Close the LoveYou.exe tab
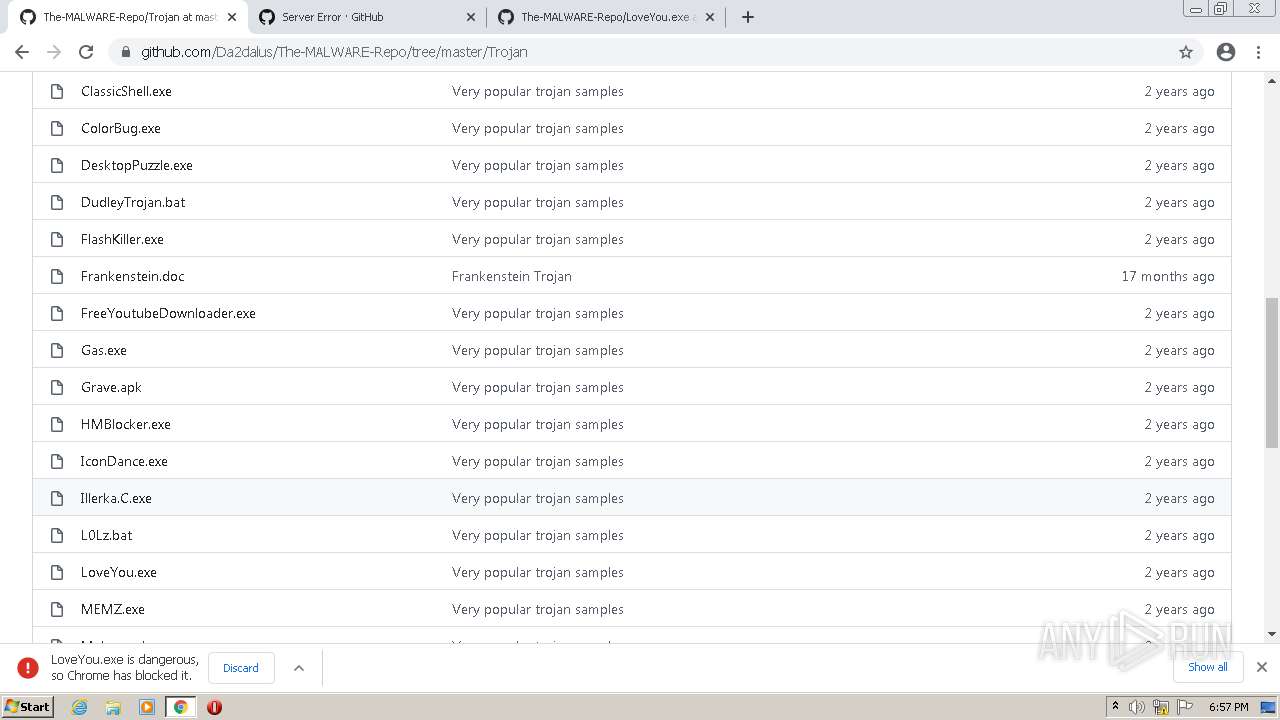This screenshot has height=720, width=1280. tap(710, 17)
